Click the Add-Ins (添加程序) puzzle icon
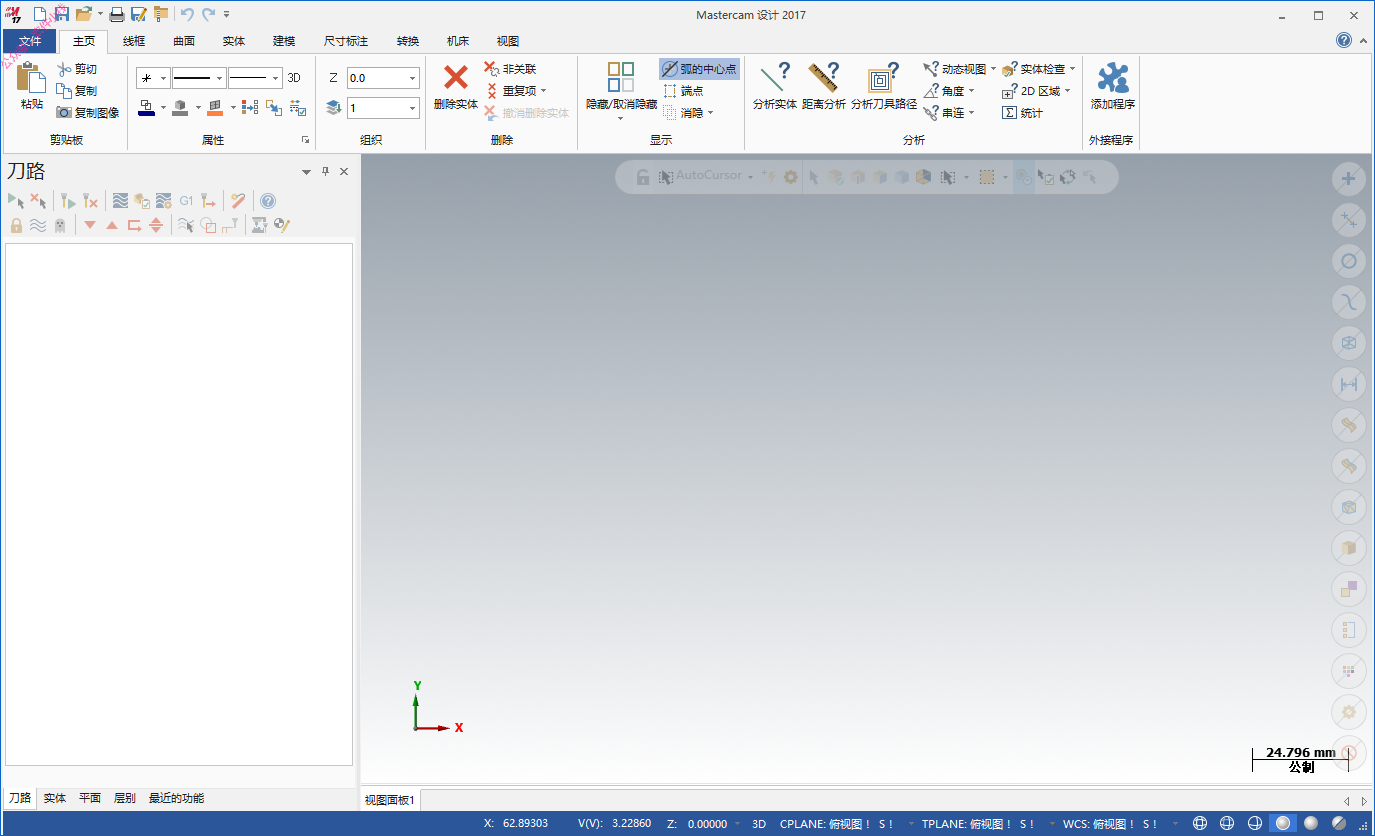This screenshot has width=1375, height=836. pyautogui.click(x=1113, y=77)
